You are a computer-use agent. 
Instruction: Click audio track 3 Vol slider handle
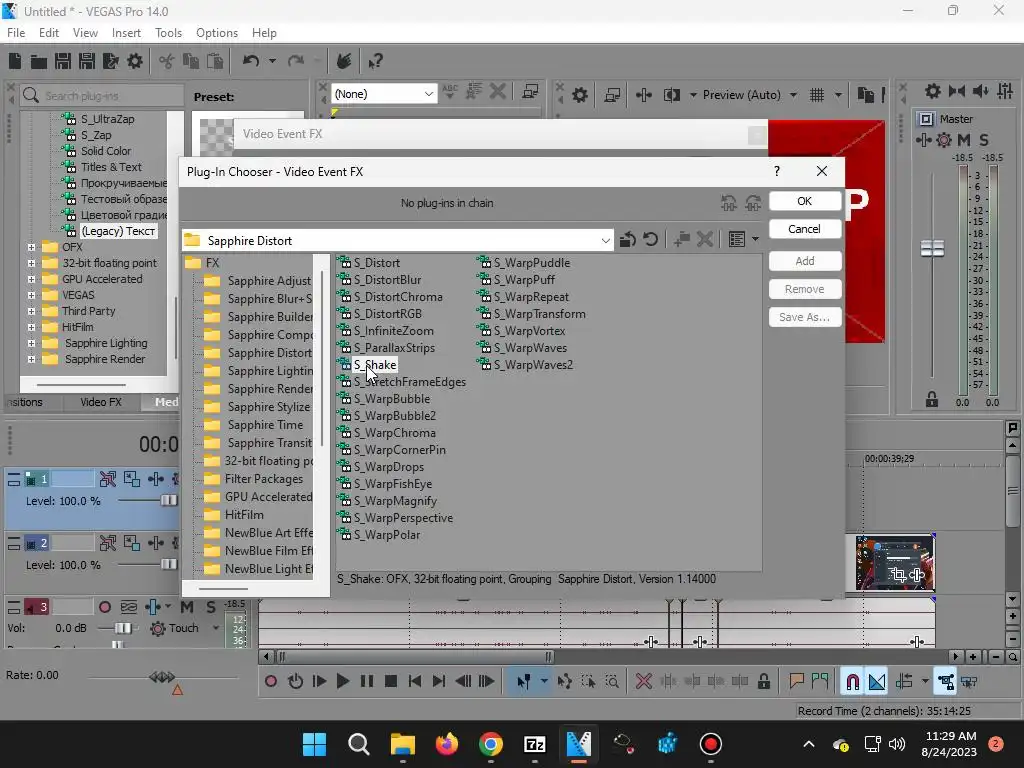pyautogui.click(x=122, y=628)
